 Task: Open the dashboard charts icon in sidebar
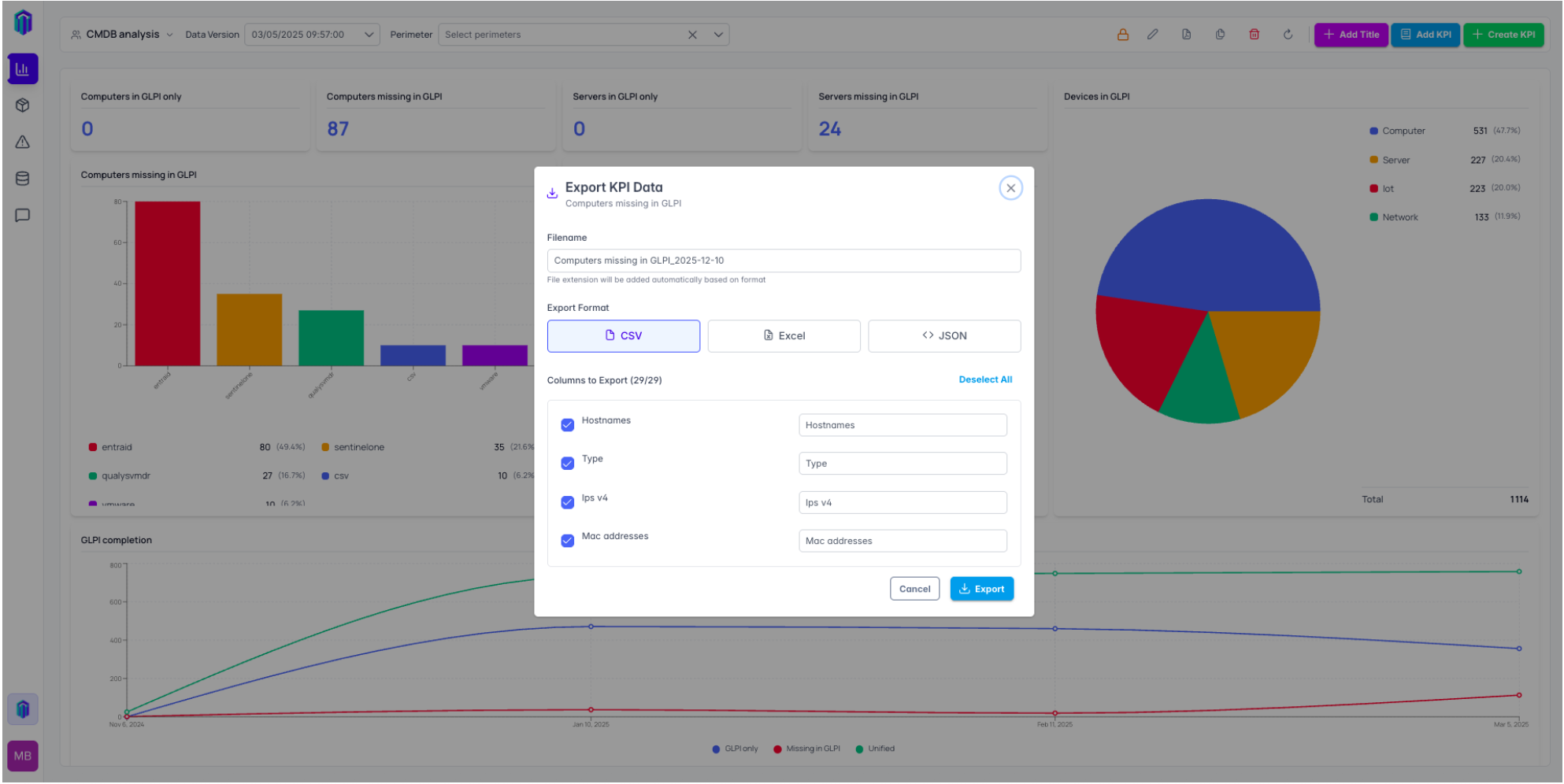23,69
